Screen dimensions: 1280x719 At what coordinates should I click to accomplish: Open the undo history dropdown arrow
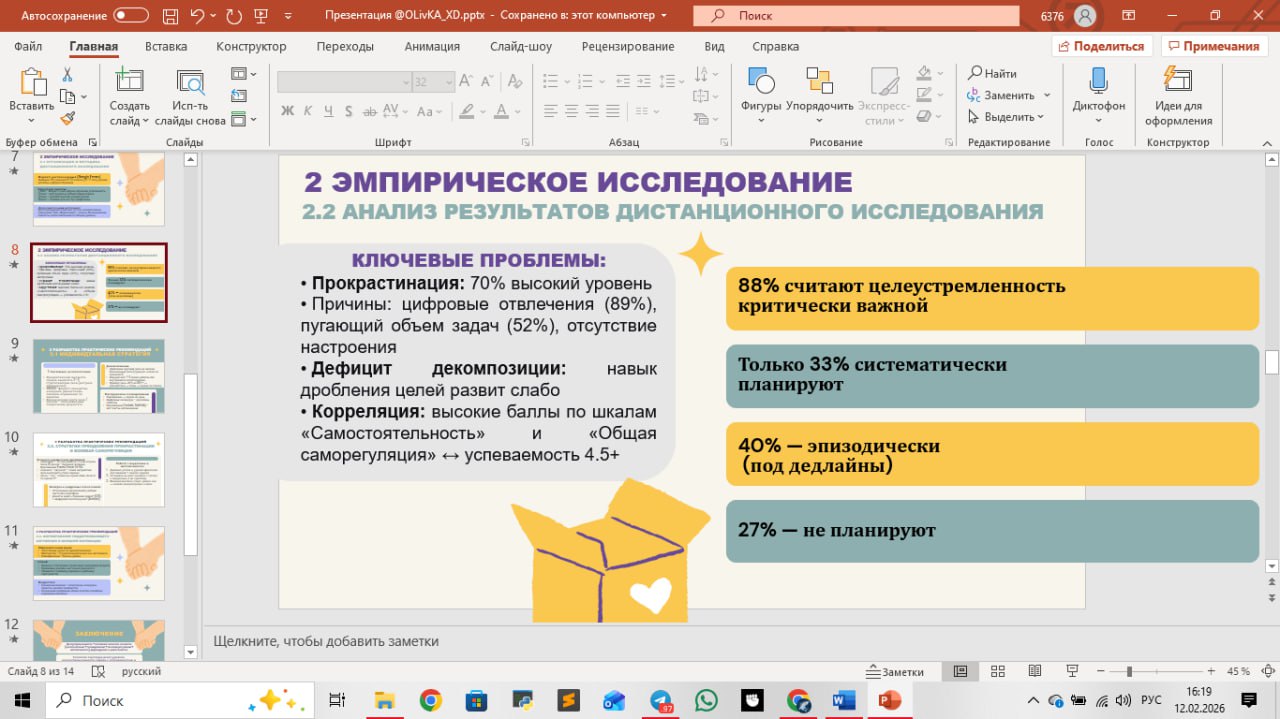(x=214, y=16)
